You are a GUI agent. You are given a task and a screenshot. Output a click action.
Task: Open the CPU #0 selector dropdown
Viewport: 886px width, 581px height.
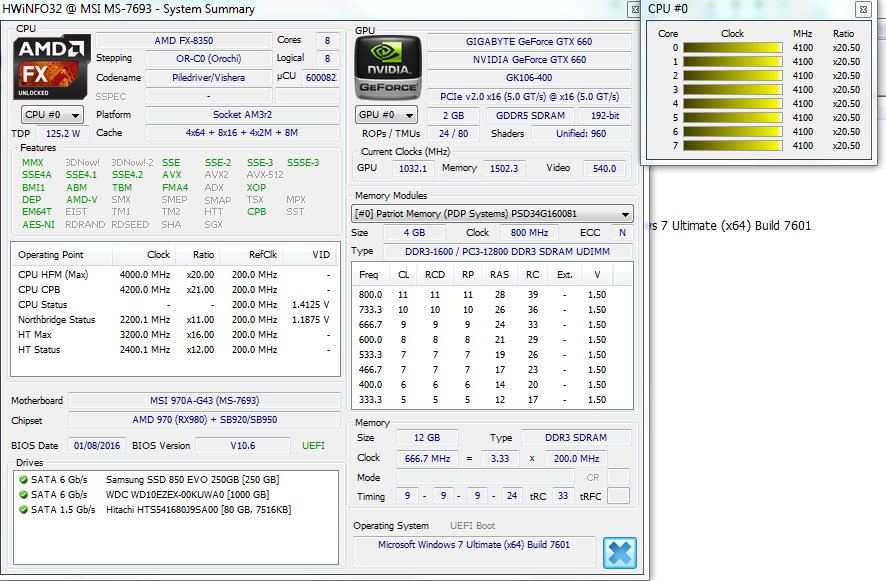coord(52,115)
